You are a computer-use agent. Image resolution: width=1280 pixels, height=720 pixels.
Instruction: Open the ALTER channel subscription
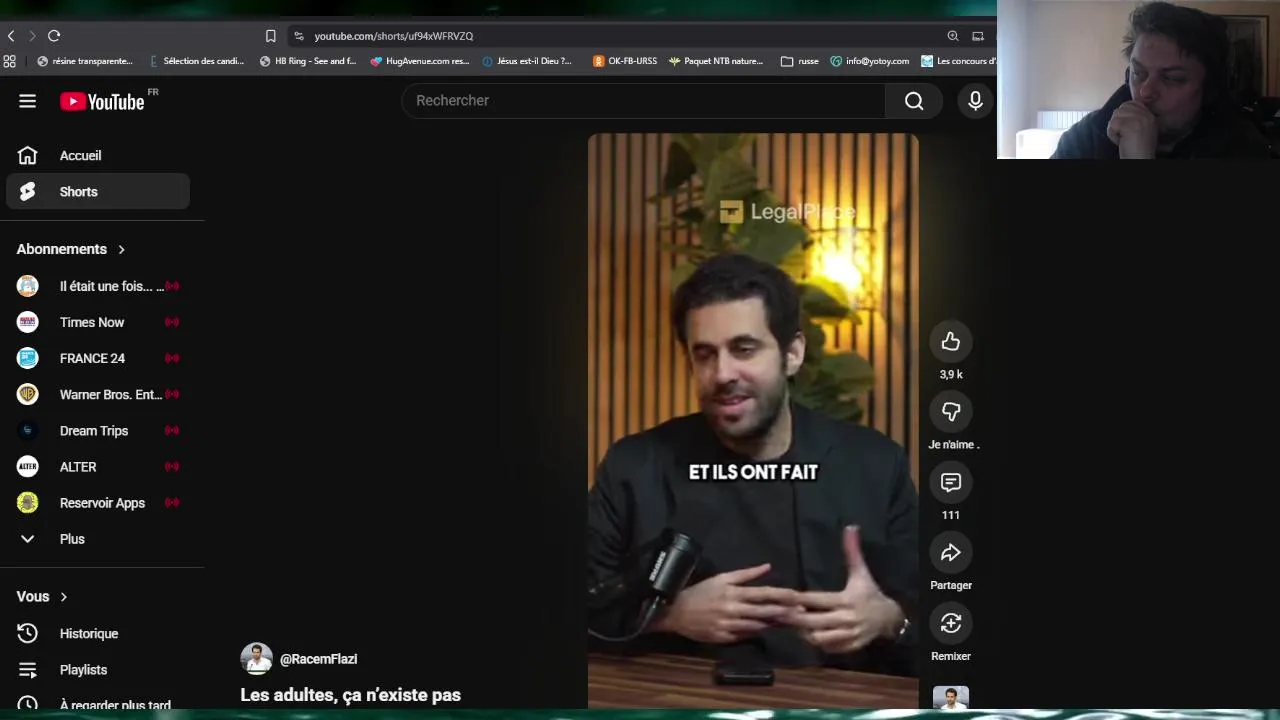click(98, 467)
